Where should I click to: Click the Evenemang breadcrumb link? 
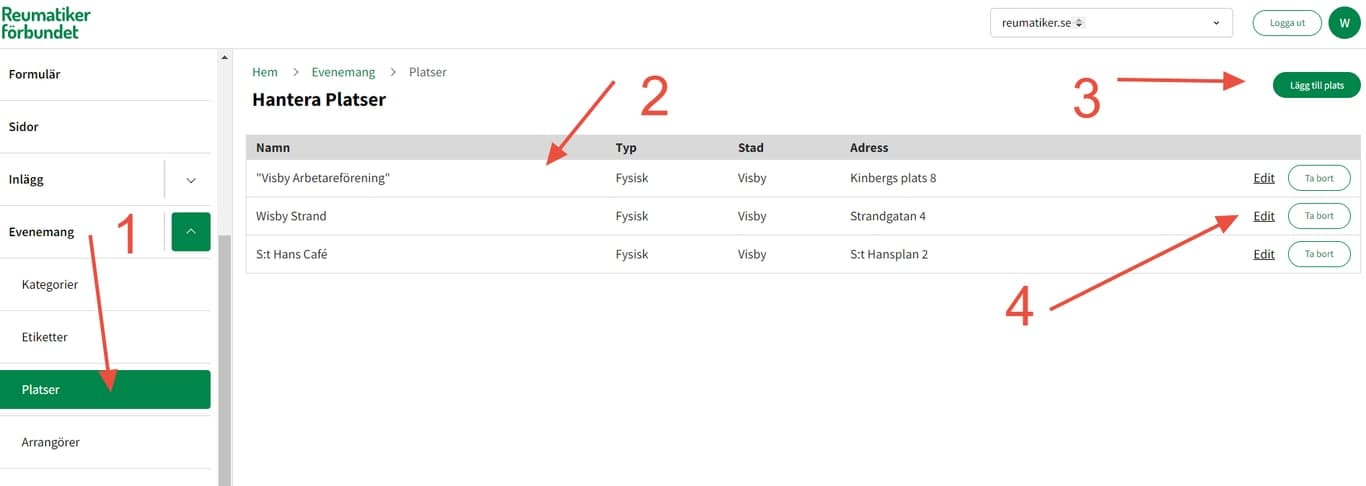pos(343,72)
